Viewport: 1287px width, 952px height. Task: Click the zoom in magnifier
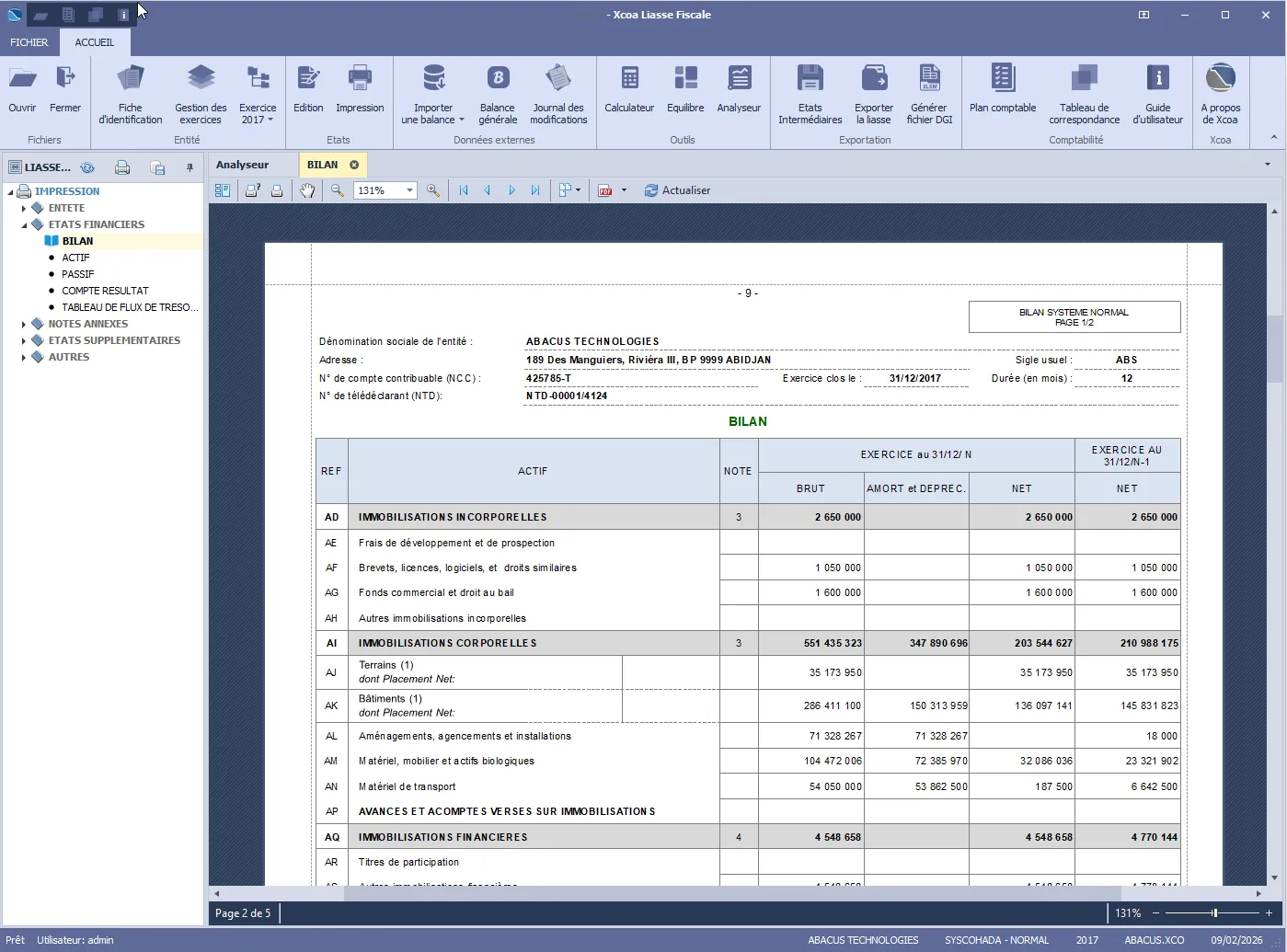coord(433,190)
